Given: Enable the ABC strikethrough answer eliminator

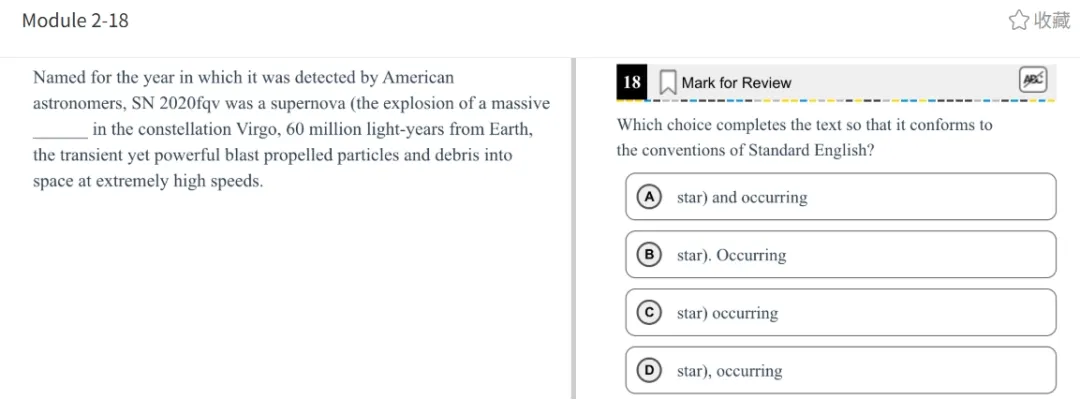Looking at the screenshot, I should tap(1032, 80).
